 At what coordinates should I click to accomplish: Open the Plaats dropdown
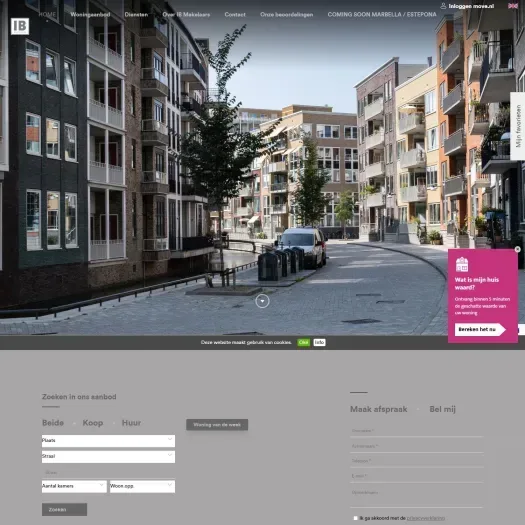click(108, 441)
